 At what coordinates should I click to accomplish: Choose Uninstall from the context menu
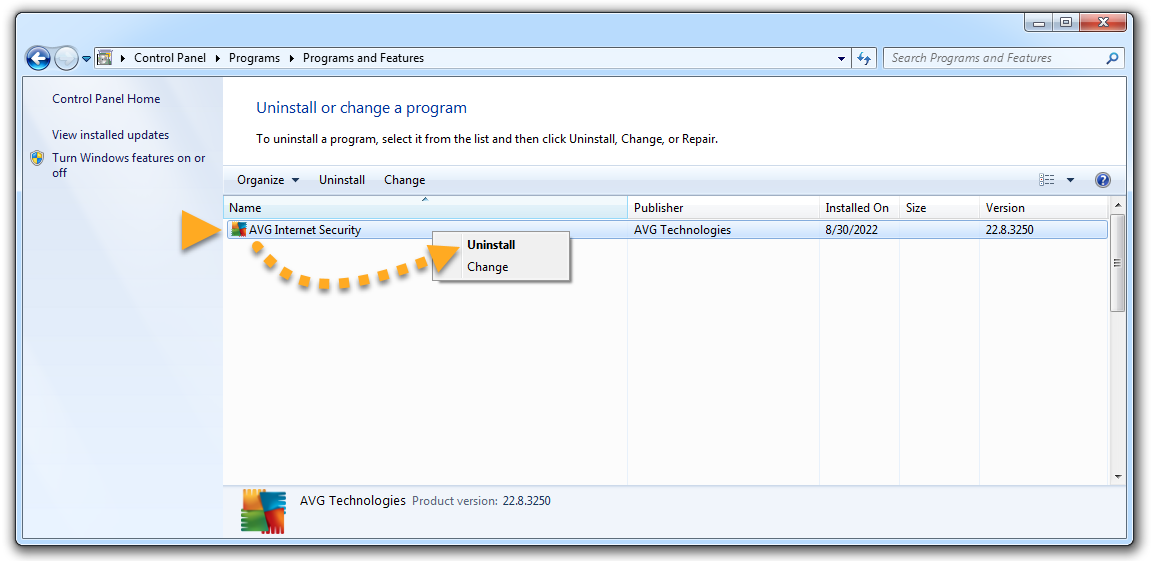click(491, 245)
